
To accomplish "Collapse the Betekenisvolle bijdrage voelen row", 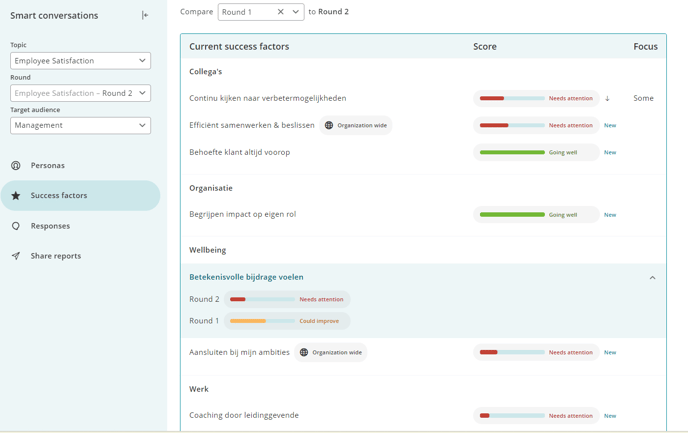I will pos(652,278).
